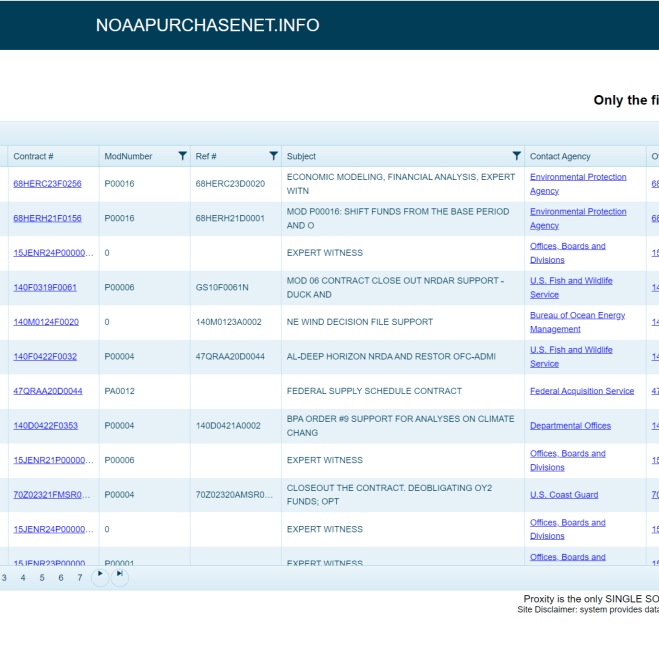
Task: Open the Subject column filter icon
Action: pos(517,156)
